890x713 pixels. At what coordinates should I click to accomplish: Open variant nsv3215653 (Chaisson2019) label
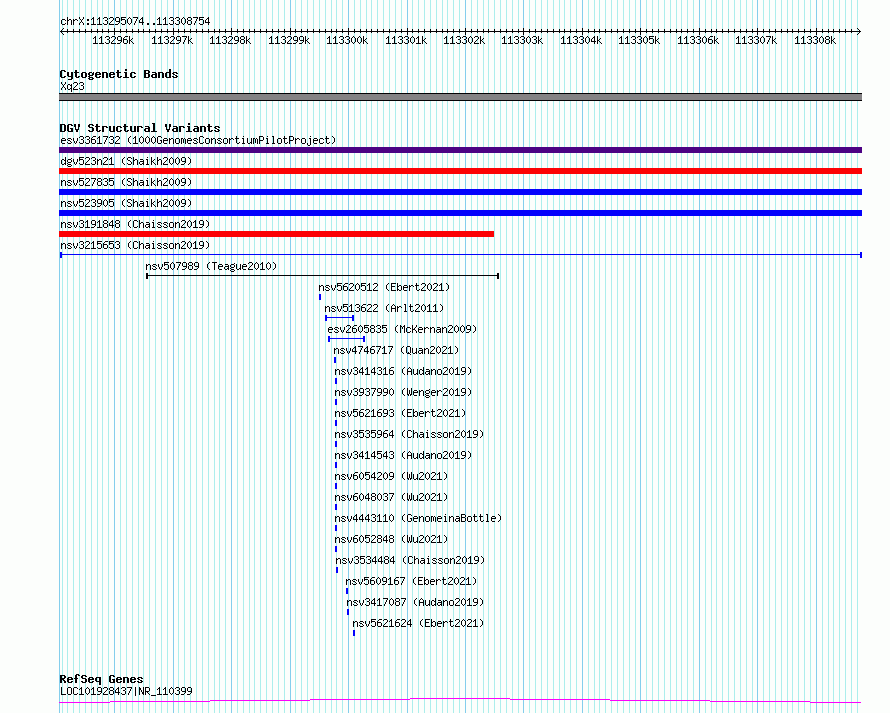point(135,245)
